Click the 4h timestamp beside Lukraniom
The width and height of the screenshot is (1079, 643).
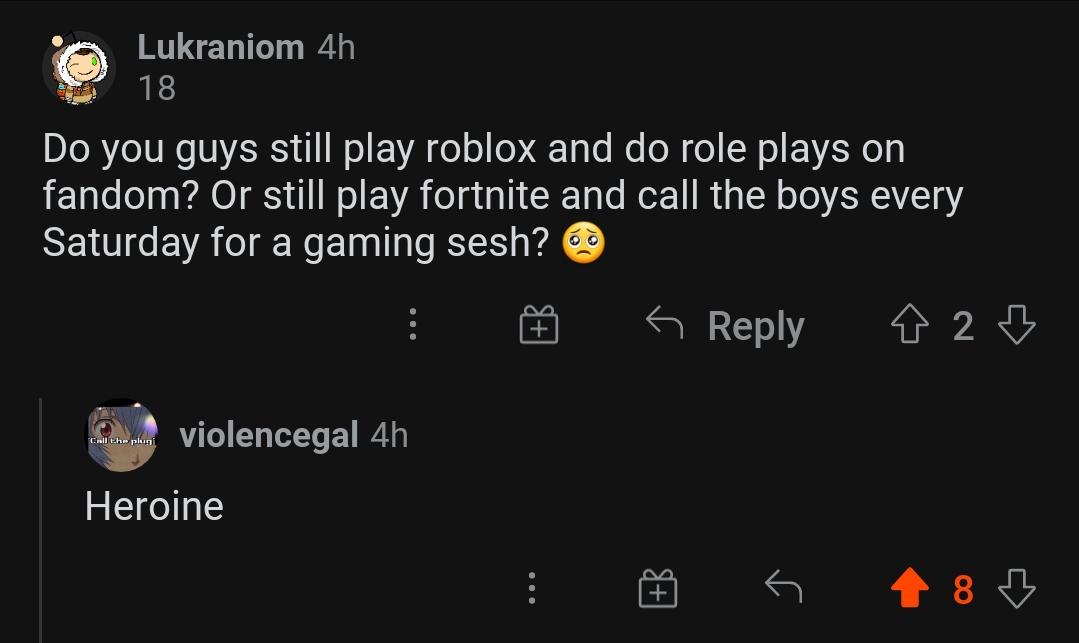336,46
